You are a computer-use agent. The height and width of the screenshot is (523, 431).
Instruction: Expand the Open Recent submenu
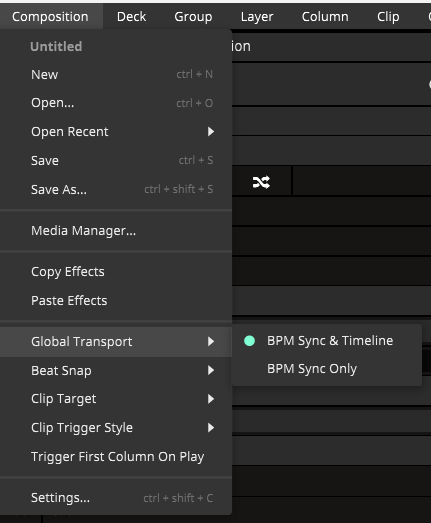116,132
